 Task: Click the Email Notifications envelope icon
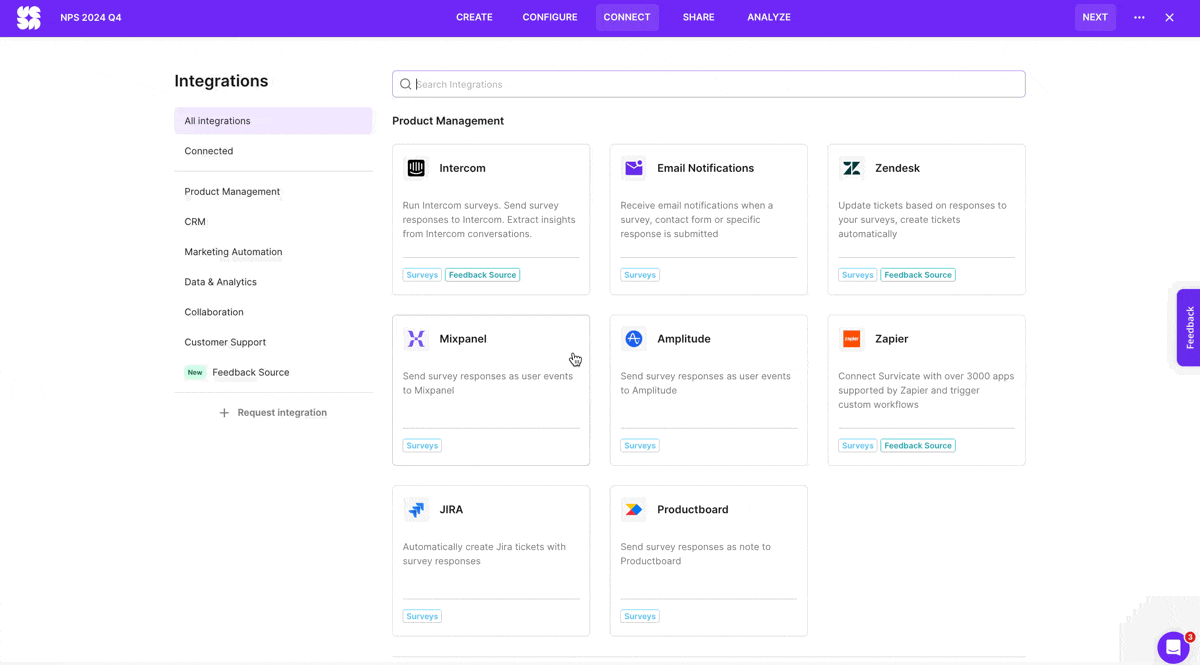coord(634,168)
